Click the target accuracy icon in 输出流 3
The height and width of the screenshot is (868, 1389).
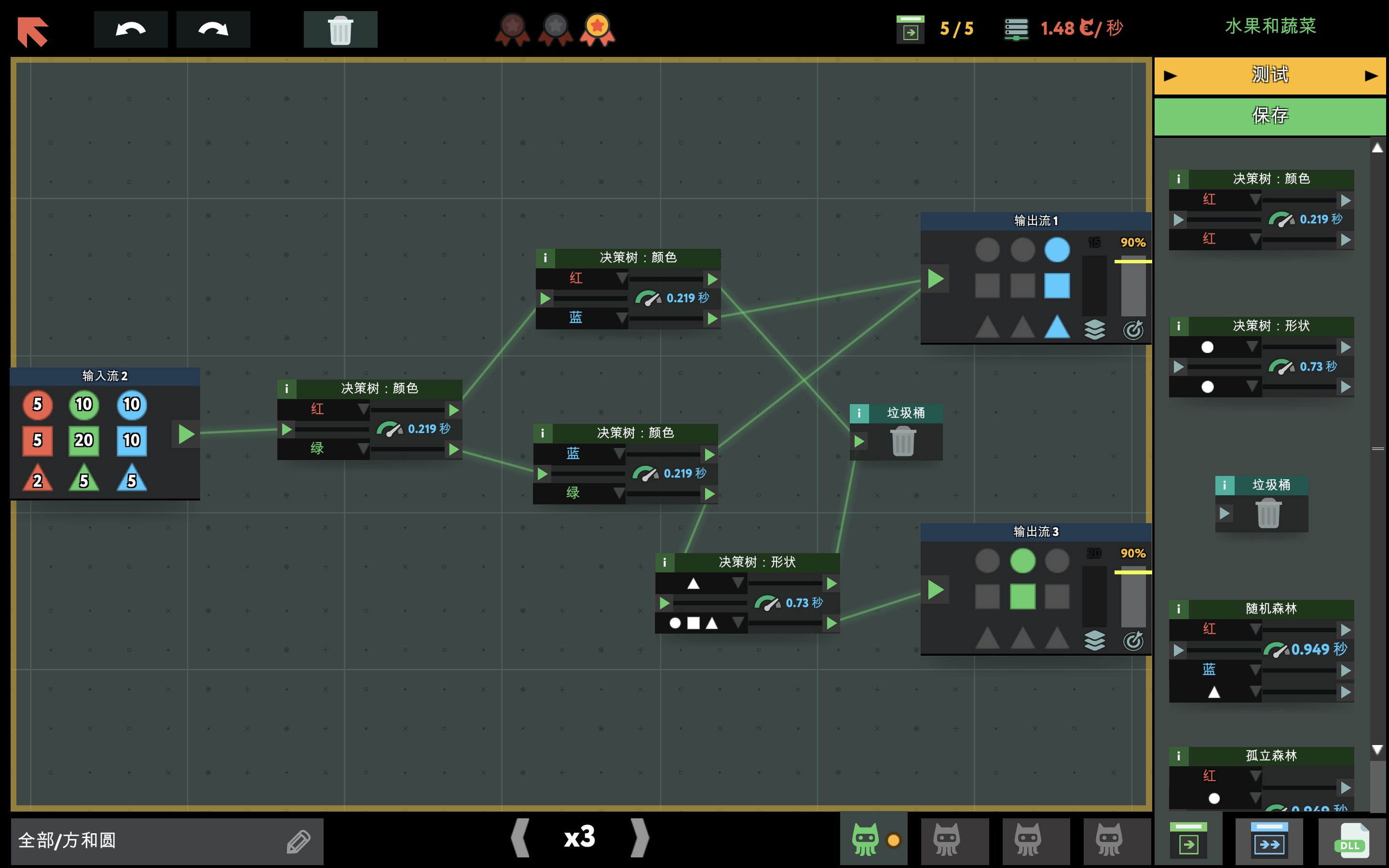[x=1133, y=641]
